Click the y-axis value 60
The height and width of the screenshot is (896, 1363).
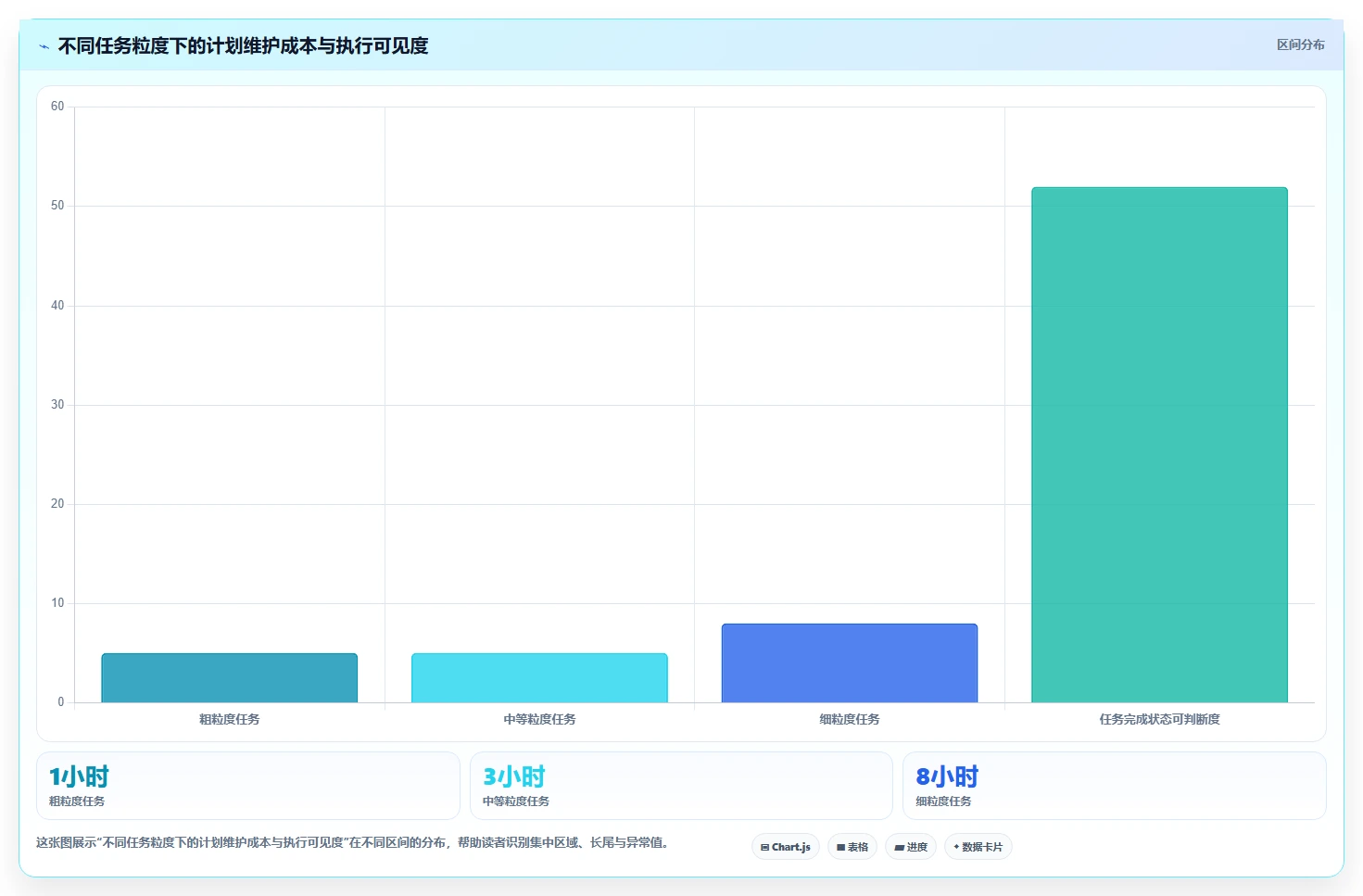(x=57, y=107)
